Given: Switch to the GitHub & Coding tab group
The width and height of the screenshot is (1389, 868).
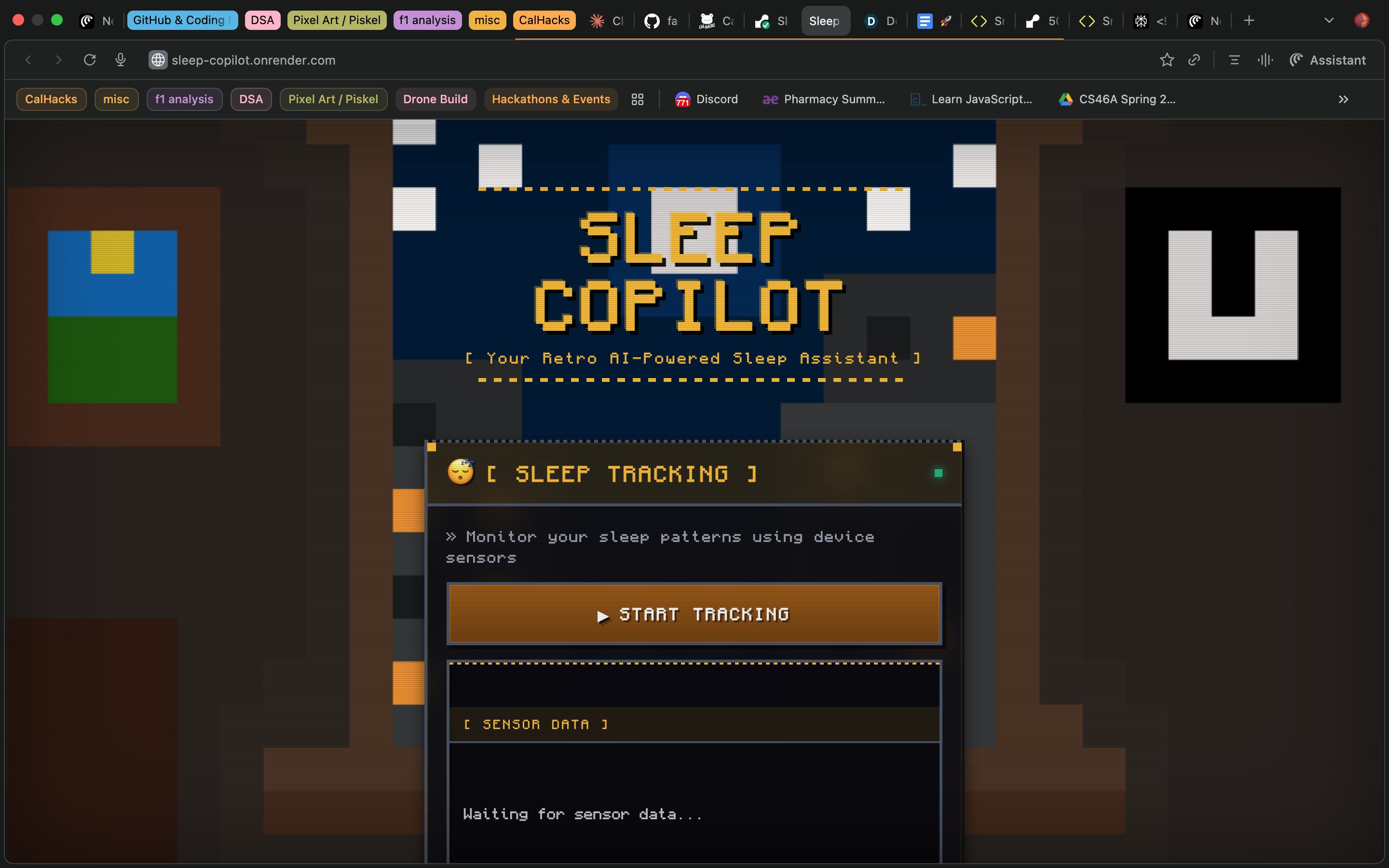Looking at the screenshot, I should click(x=182, y=20).
